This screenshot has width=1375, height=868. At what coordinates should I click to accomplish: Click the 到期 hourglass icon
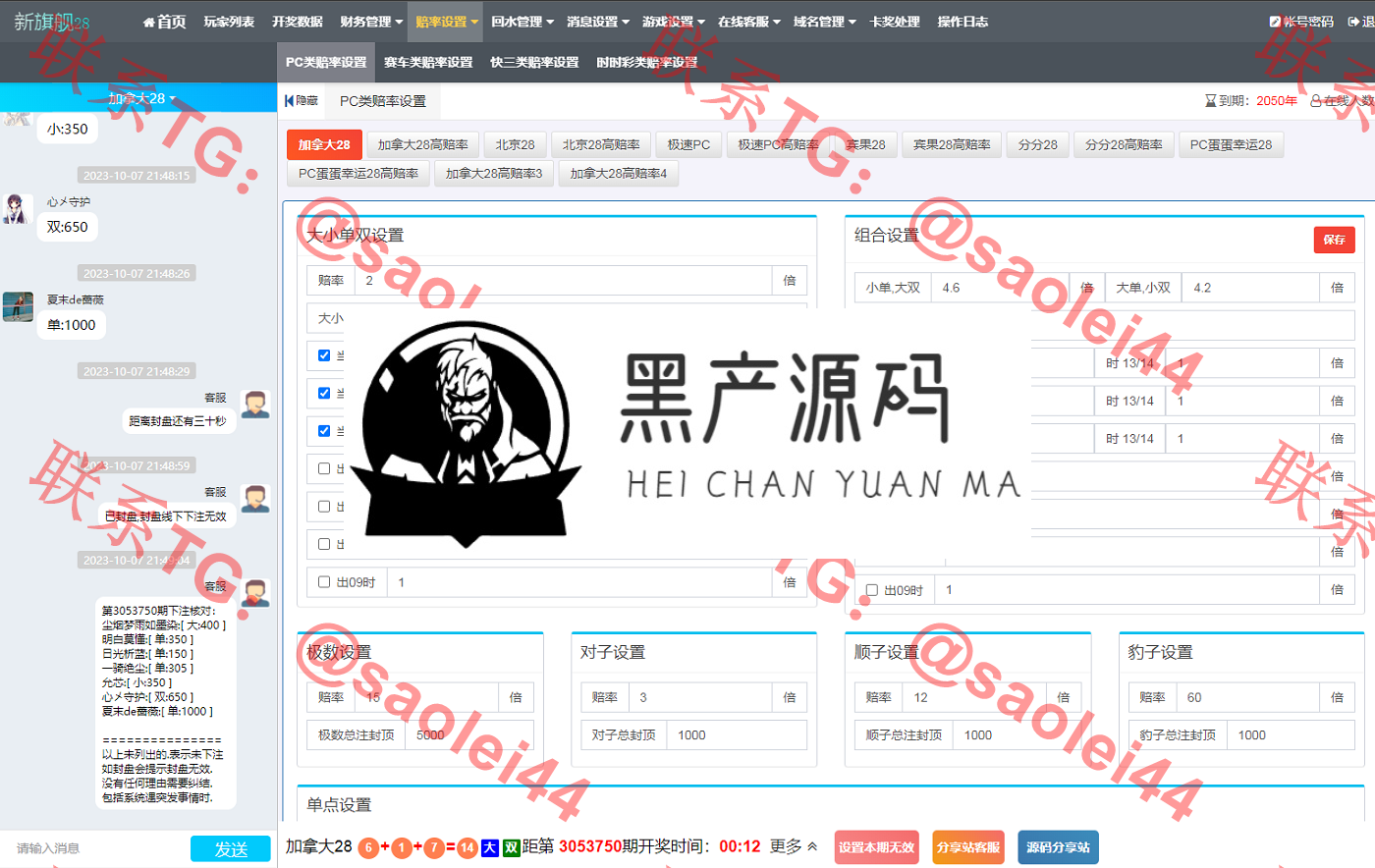point(1210,101)
